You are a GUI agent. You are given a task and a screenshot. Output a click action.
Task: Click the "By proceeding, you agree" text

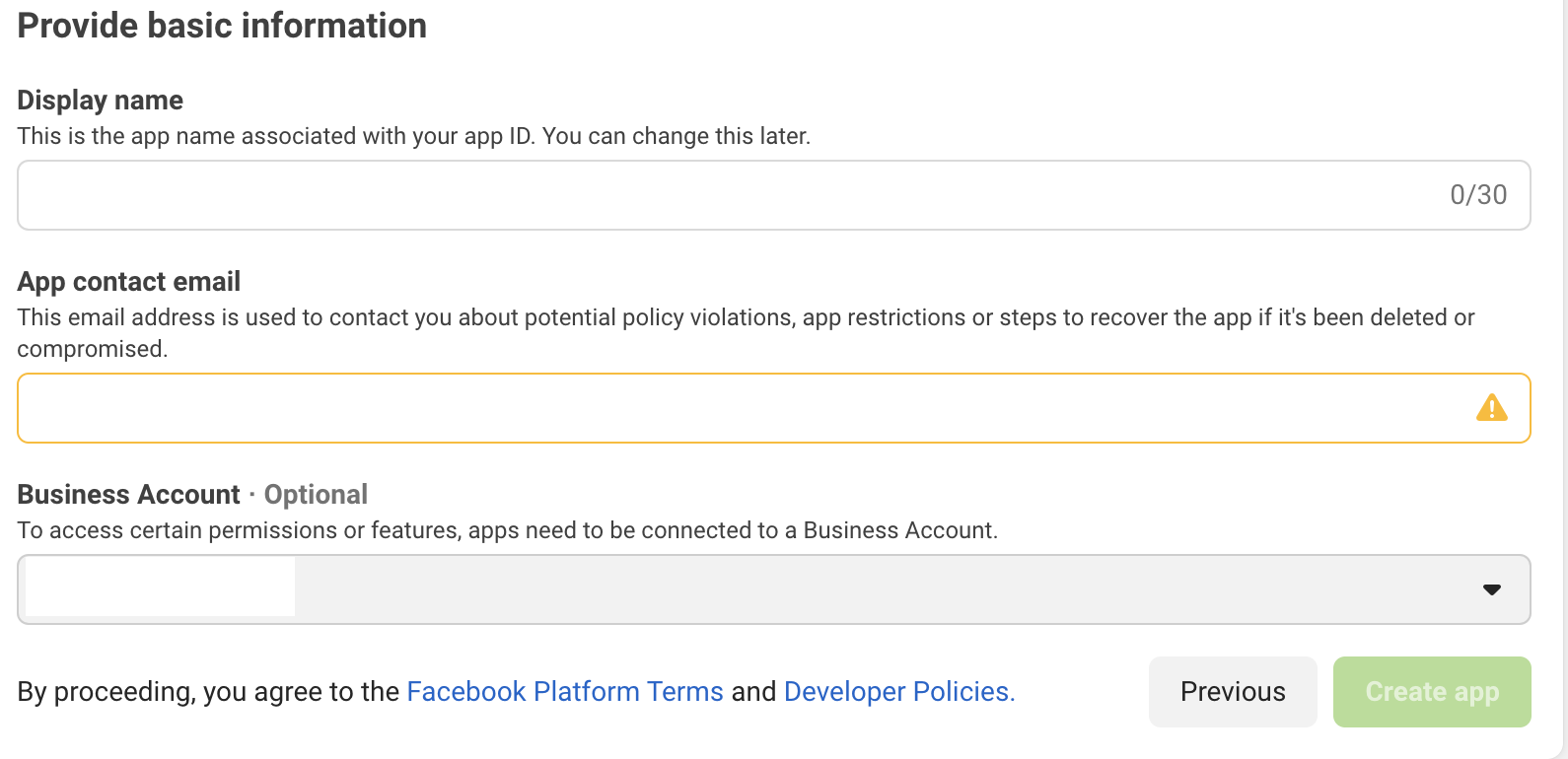click(x=208, y=692)
